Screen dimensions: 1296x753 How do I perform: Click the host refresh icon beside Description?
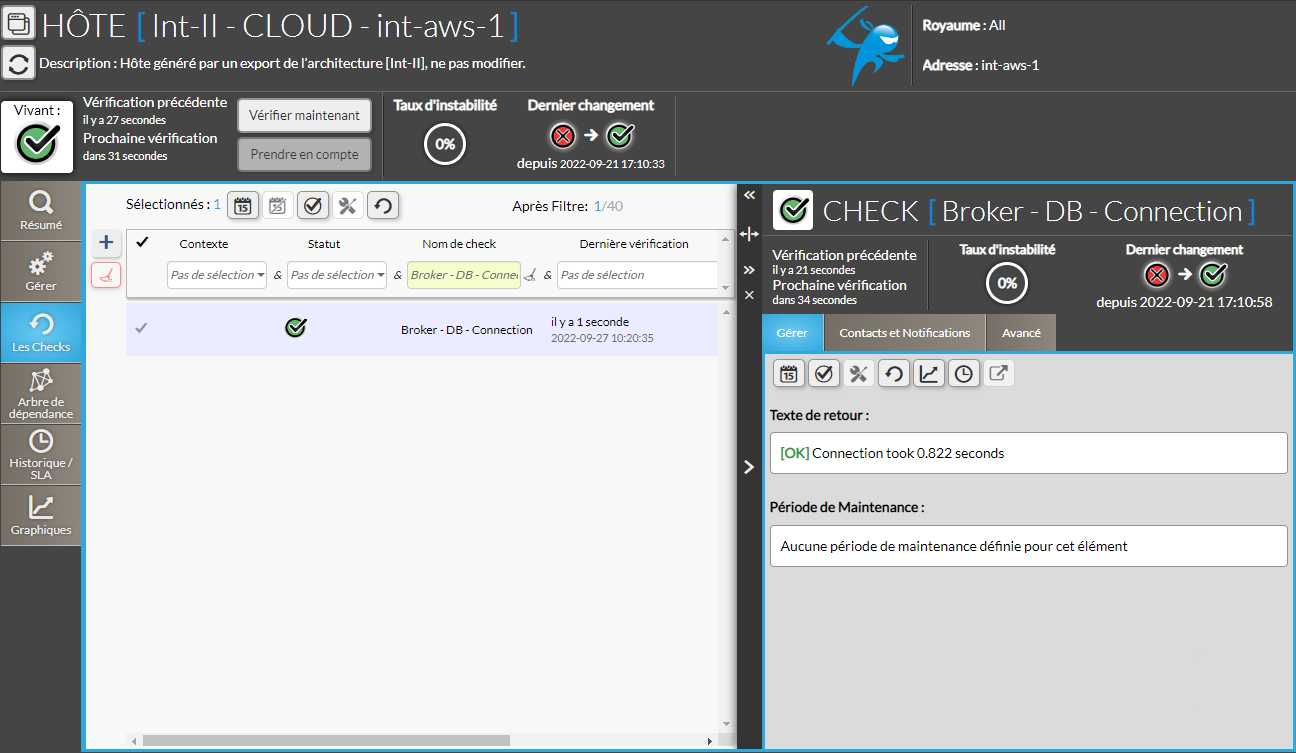(17, 63)
